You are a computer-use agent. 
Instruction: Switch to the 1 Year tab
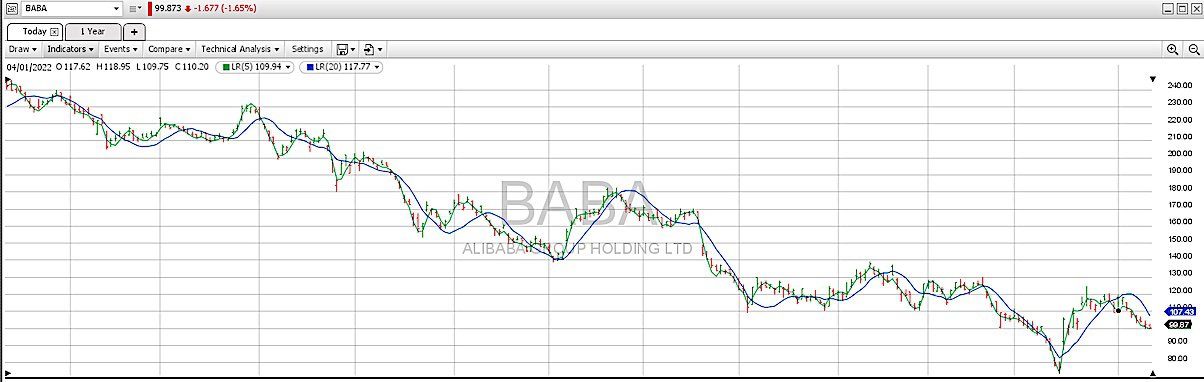(93, 31)
